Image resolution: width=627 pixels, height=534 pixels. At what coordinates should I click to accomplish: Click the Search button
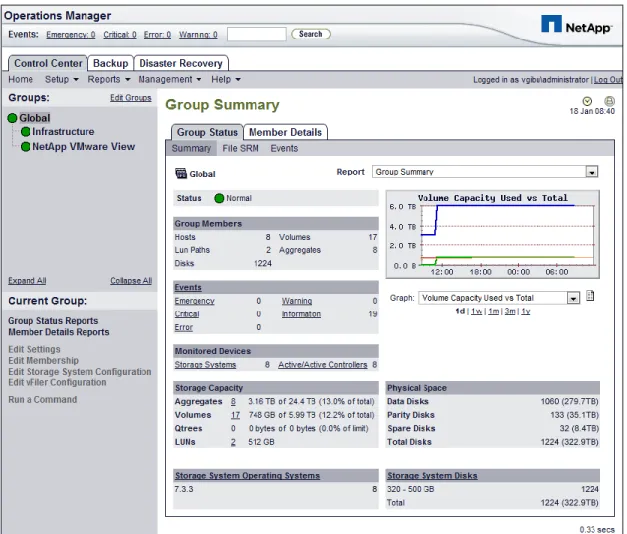tap(311, 34)
